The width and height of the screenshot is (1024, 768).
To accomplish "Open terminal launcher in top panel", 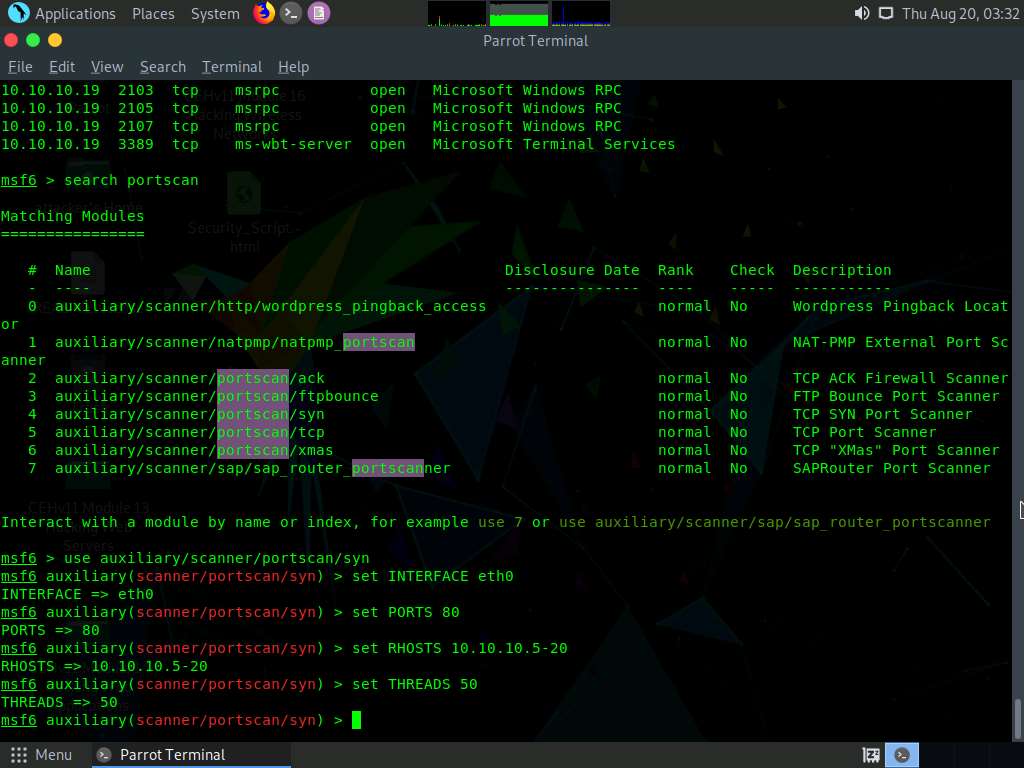I will tap(291, 12).
